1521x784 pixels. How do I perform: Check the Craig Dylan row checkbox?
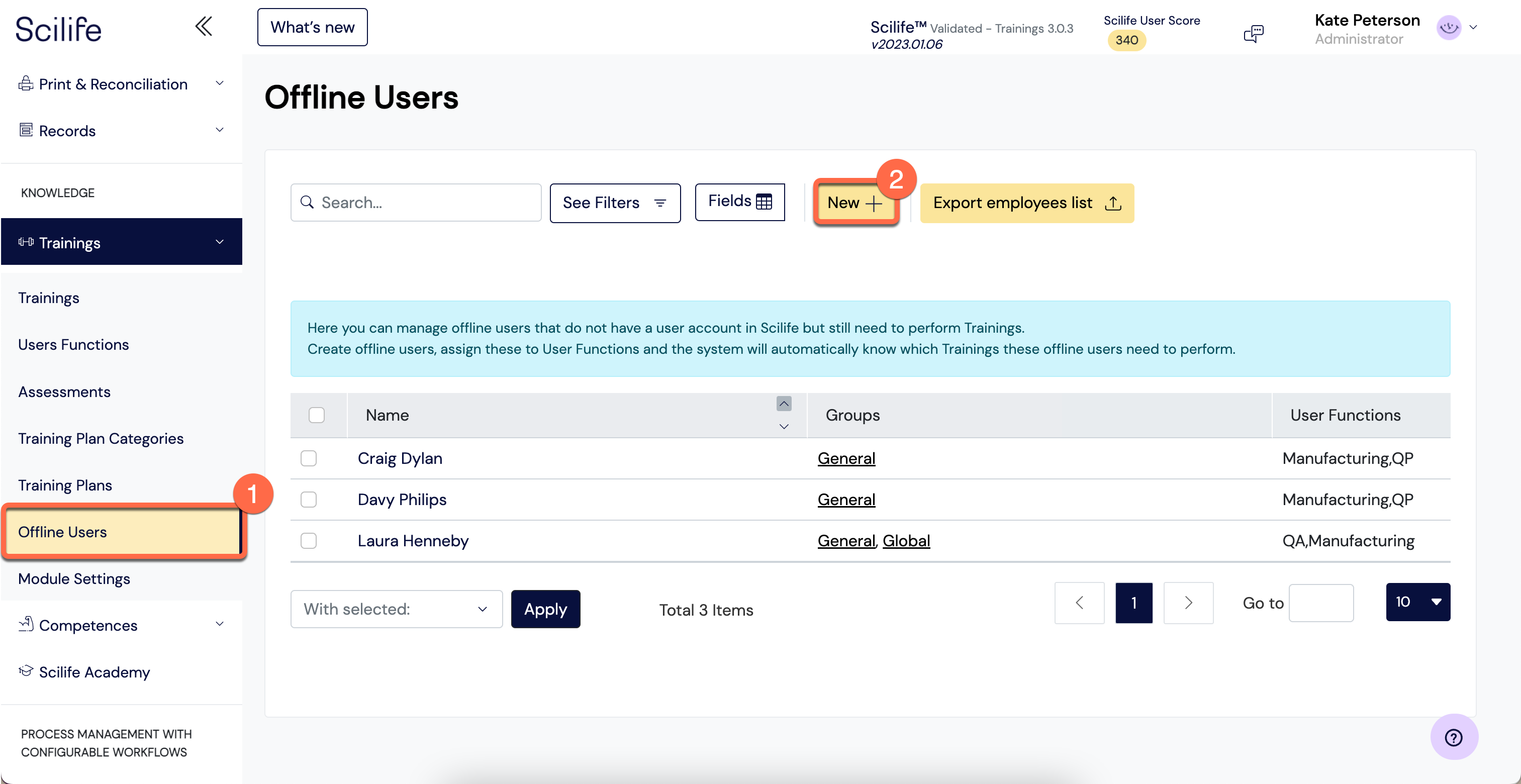[x=308, y=458]
